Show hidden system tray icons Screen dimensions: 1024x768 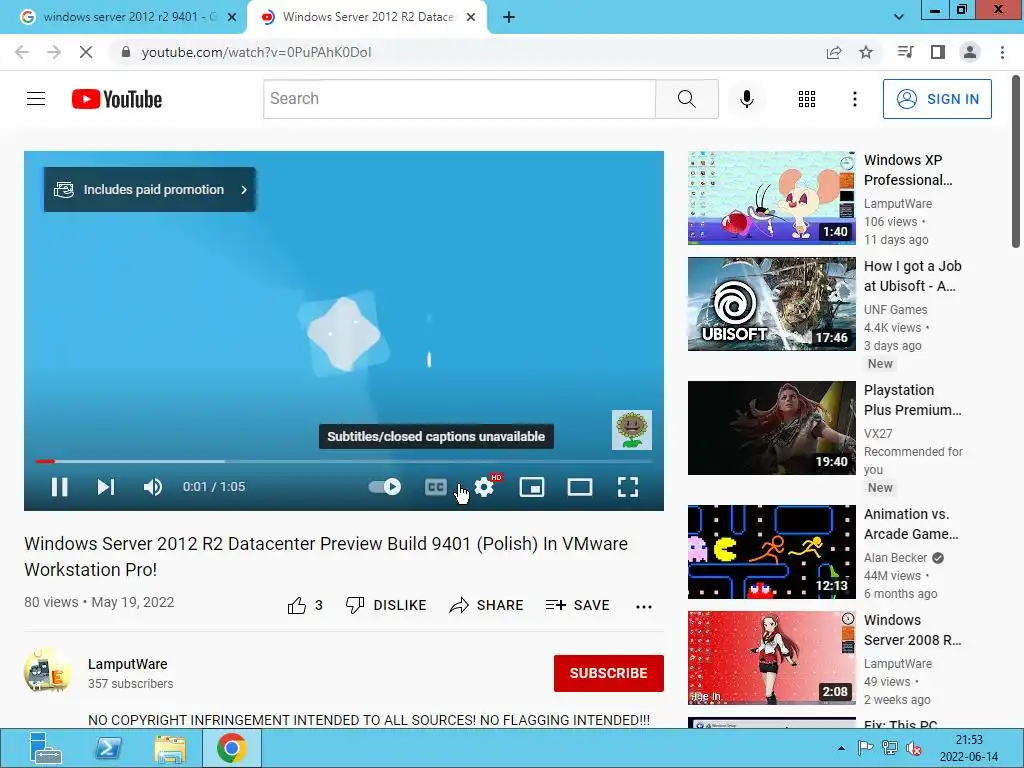(841, 748)
